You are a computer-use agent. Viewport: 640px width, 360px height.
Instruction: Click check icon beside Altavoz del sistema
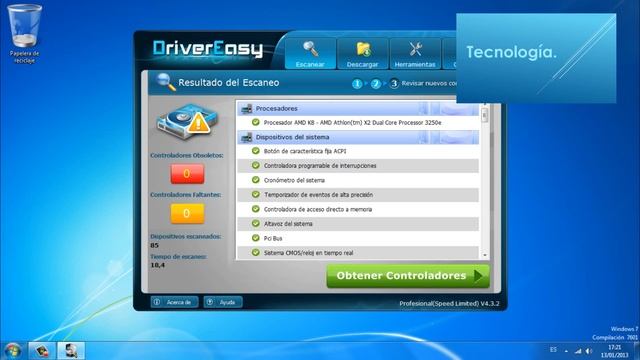[x=256, y=223]
